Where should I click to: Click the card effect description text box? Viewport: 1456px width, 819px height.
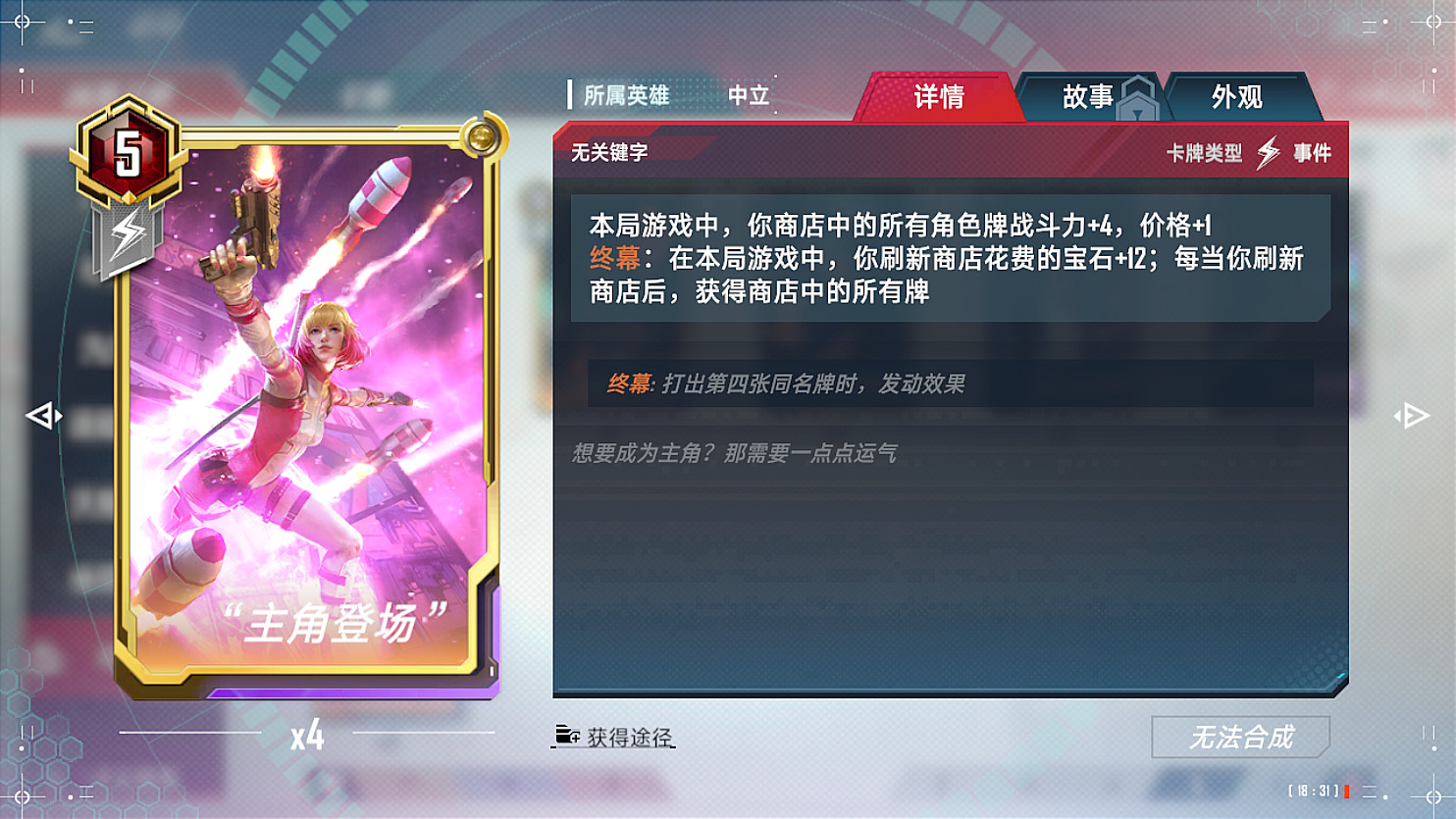pos(950,258)
